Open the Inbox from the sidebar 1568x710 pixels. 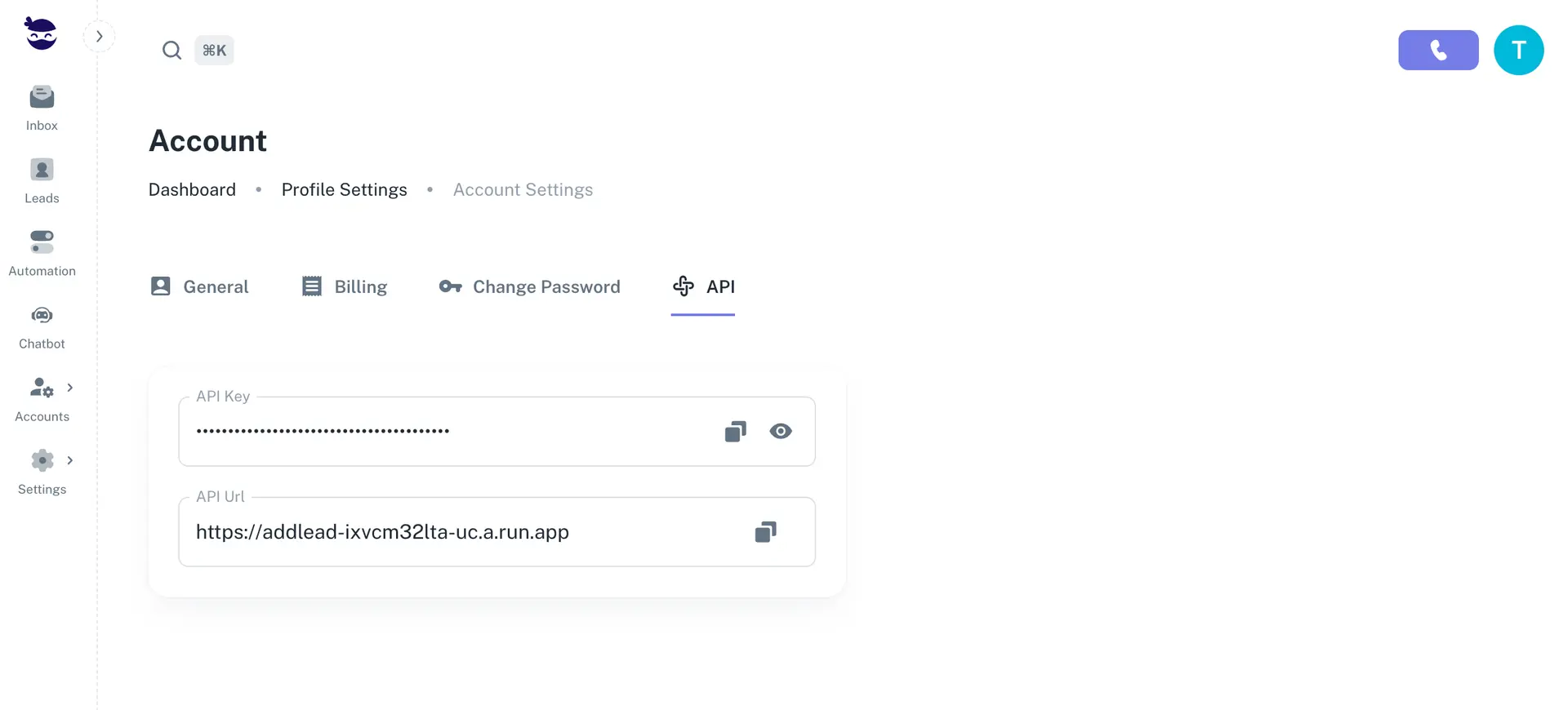tap(42, 108)
